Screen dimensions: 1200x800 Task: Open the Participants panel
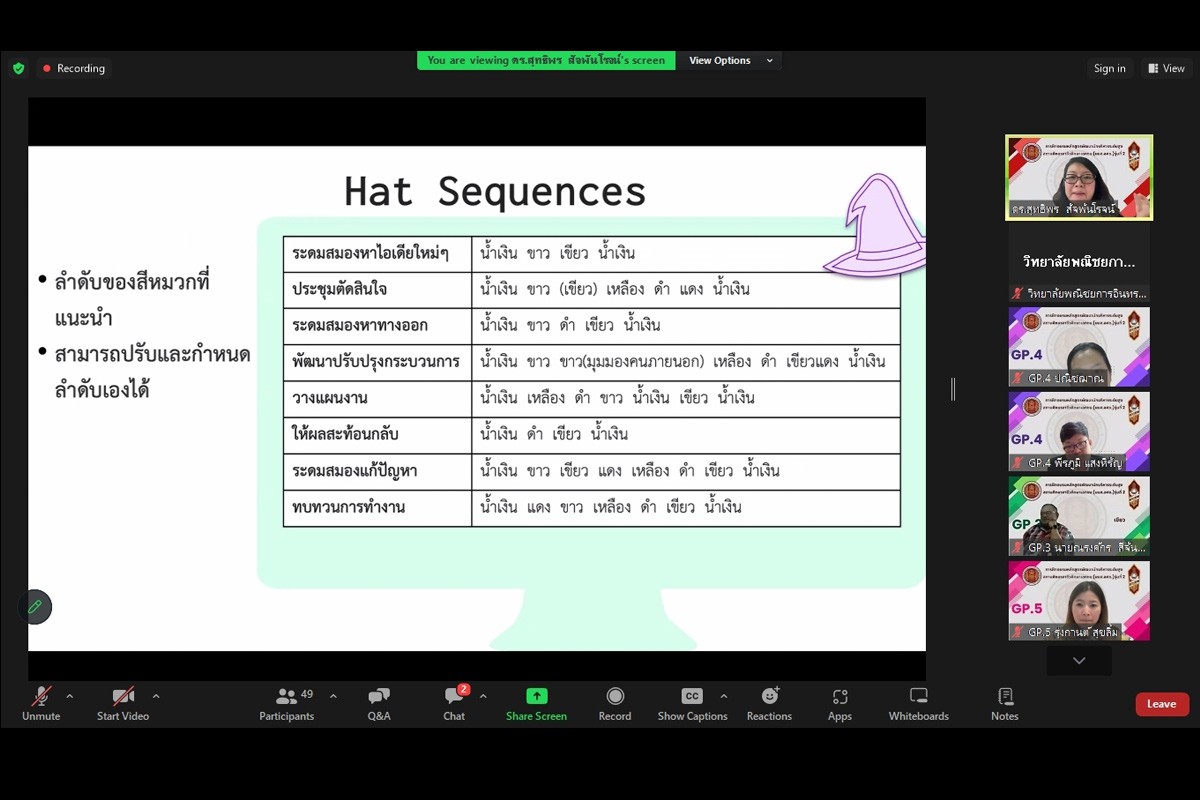coord(287,696)
